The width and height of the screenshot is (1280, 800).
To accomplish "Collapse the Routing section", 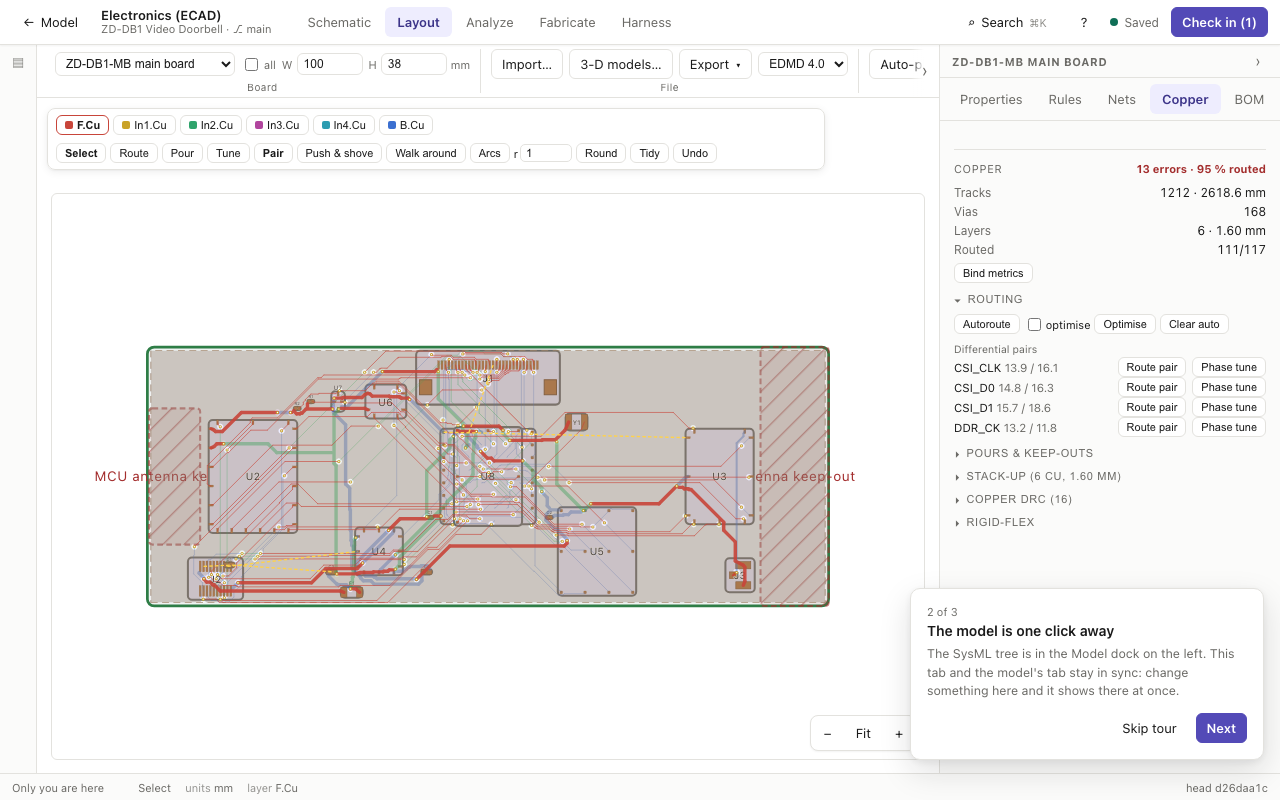I will point(988,299).
